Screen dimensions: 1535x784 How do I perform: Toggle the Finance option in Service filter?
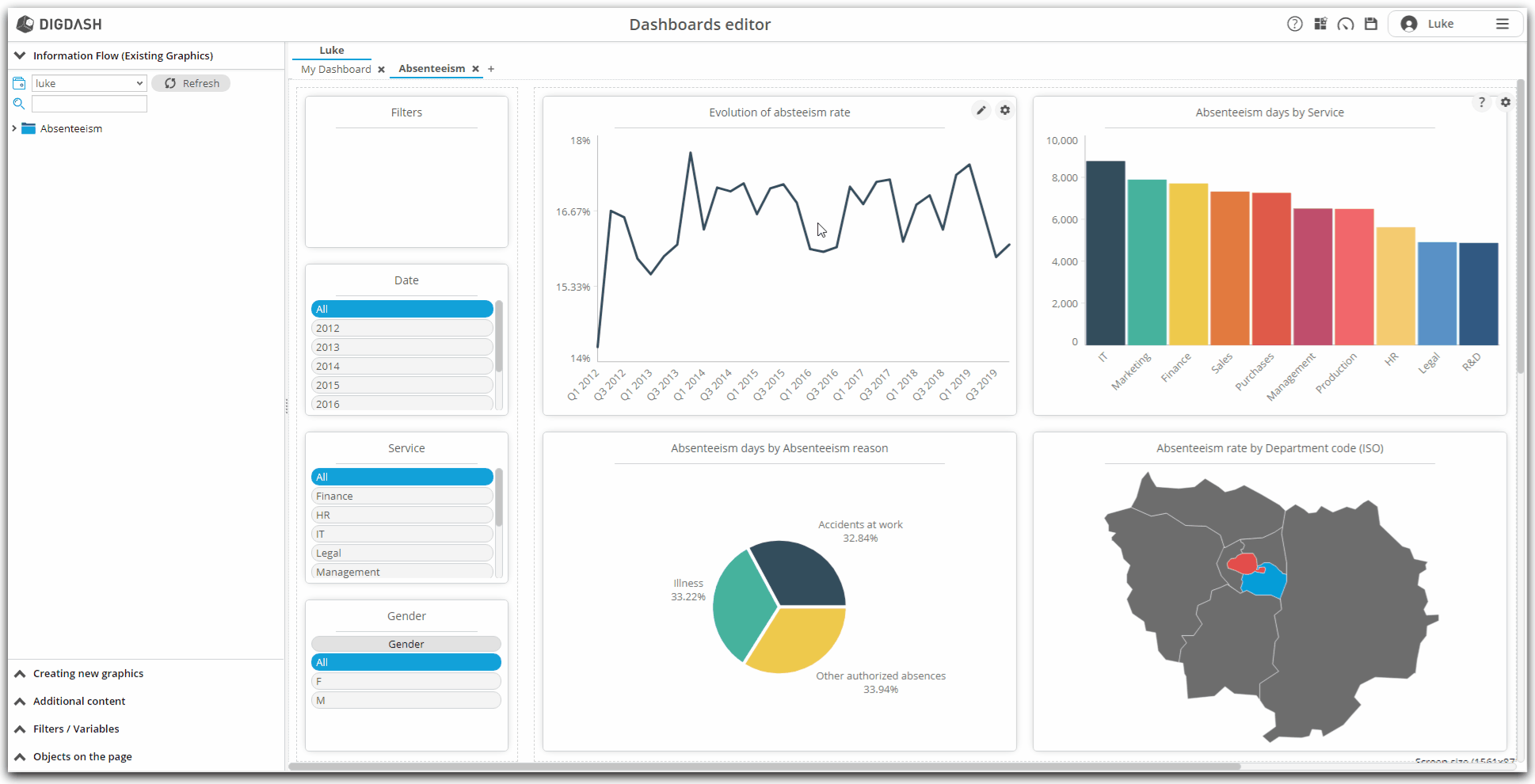402,496
